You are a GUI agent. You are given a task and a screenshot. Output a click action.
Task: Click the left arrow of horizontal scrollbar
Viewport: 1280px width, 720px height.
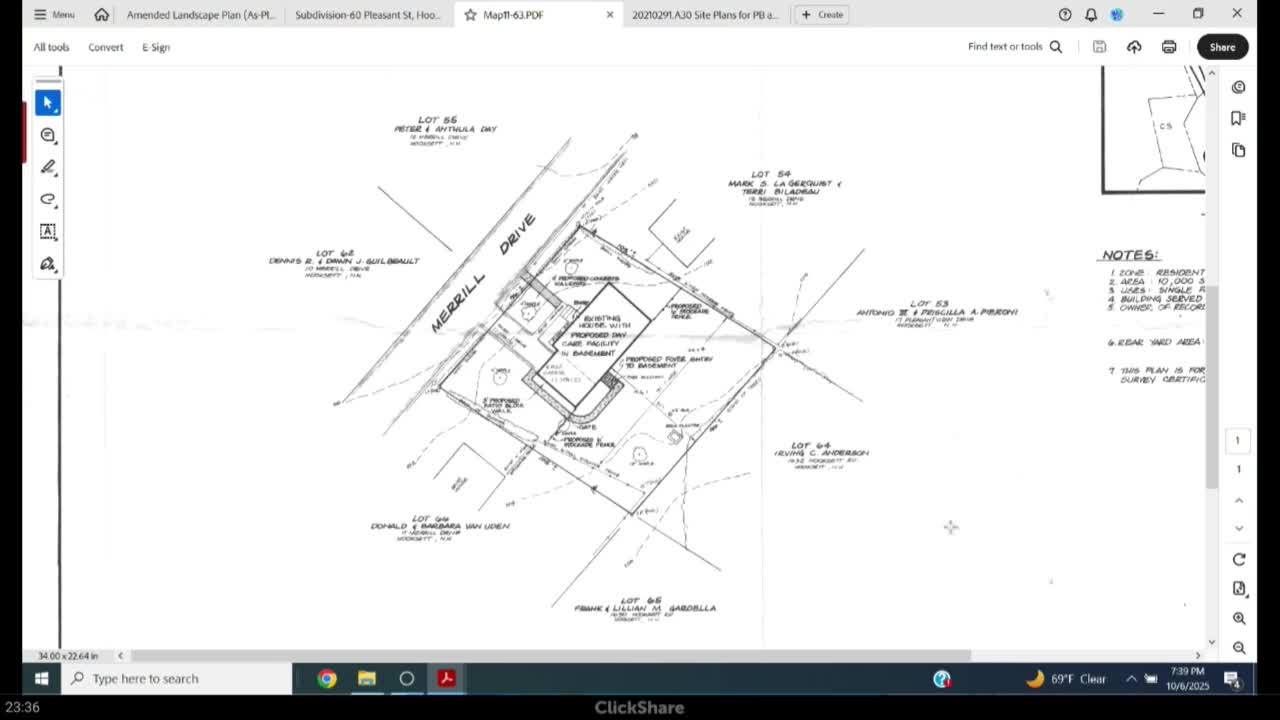[120, 656]
